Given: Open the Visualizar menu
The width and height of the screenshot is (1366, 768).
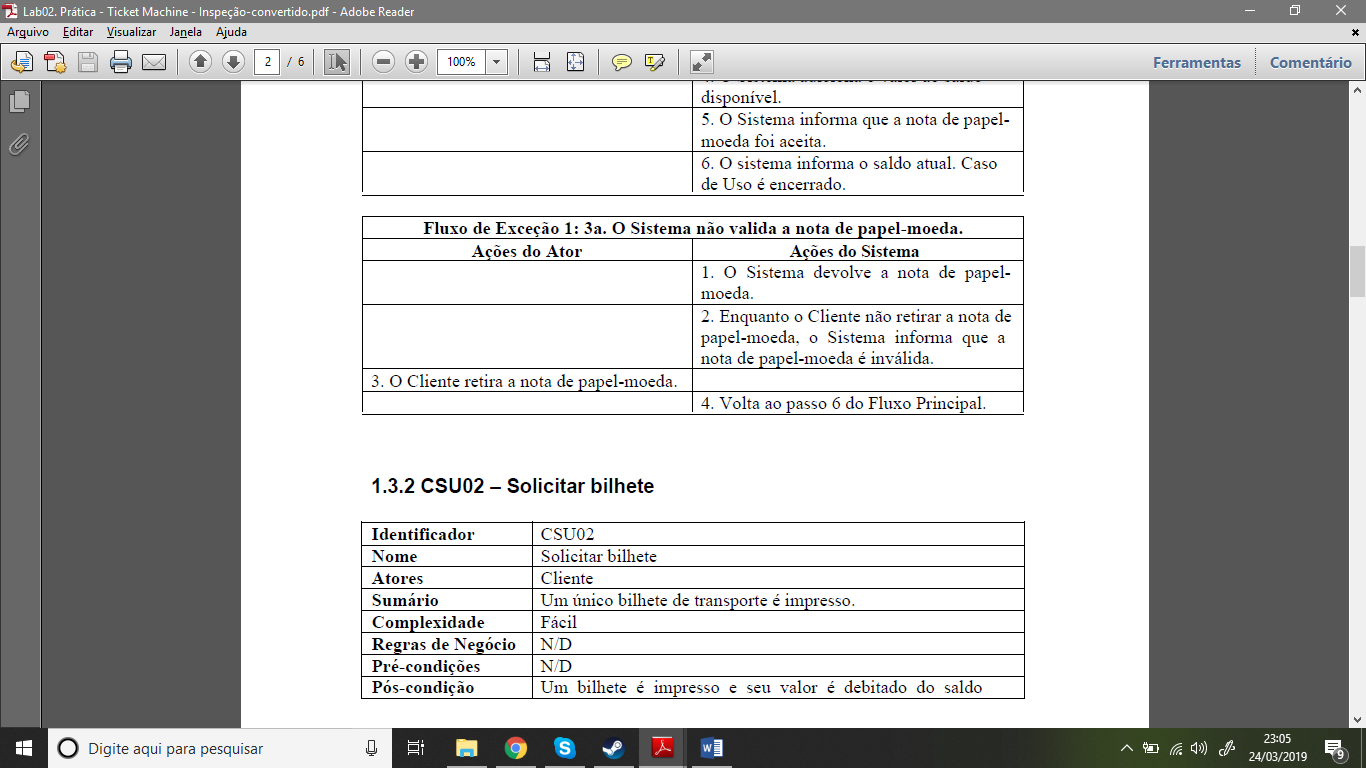Looking at the screenshot, I should click(131, 32).
